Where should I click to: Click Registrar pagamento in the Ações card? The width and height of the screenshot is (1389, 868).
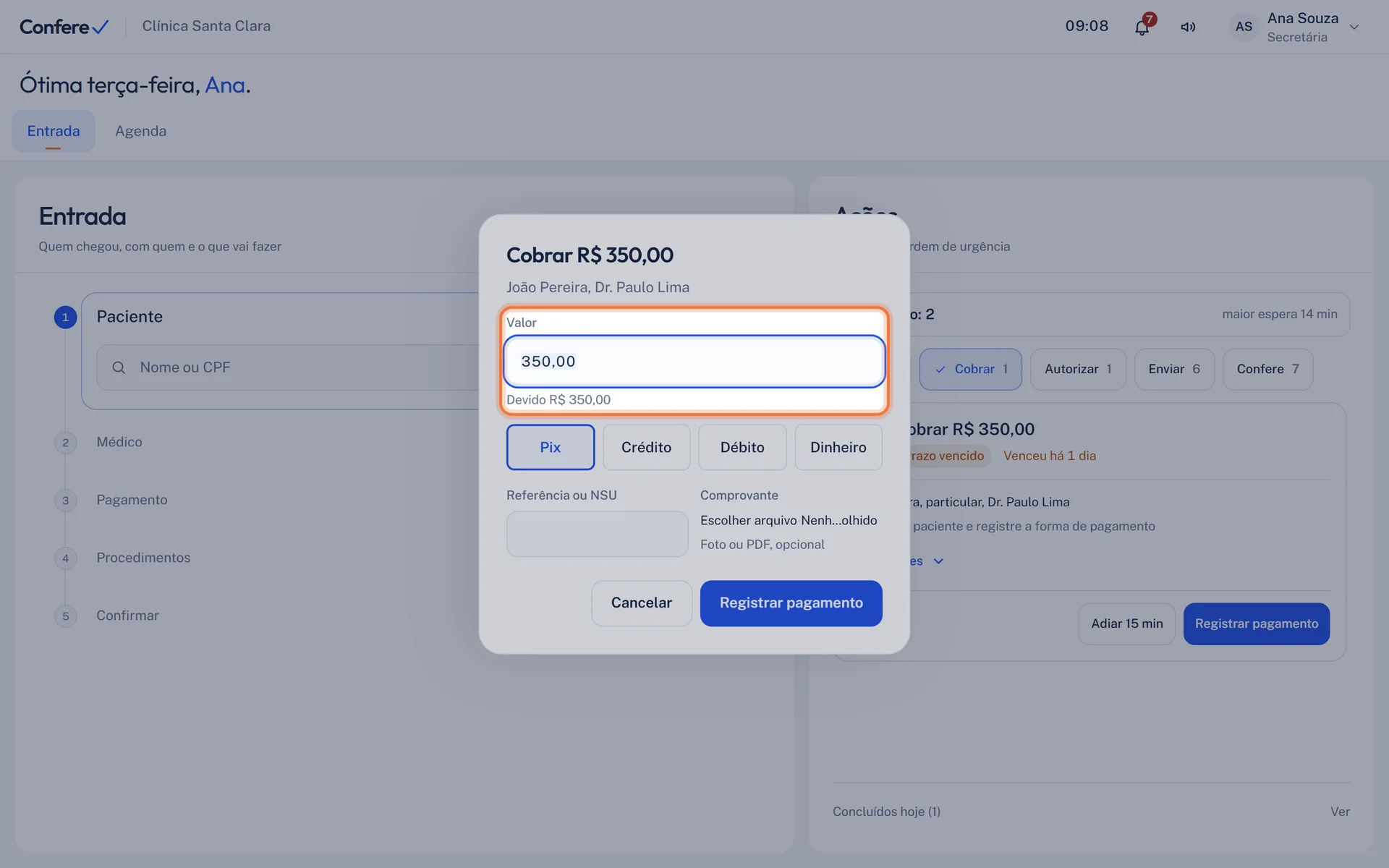[1257, 624]
